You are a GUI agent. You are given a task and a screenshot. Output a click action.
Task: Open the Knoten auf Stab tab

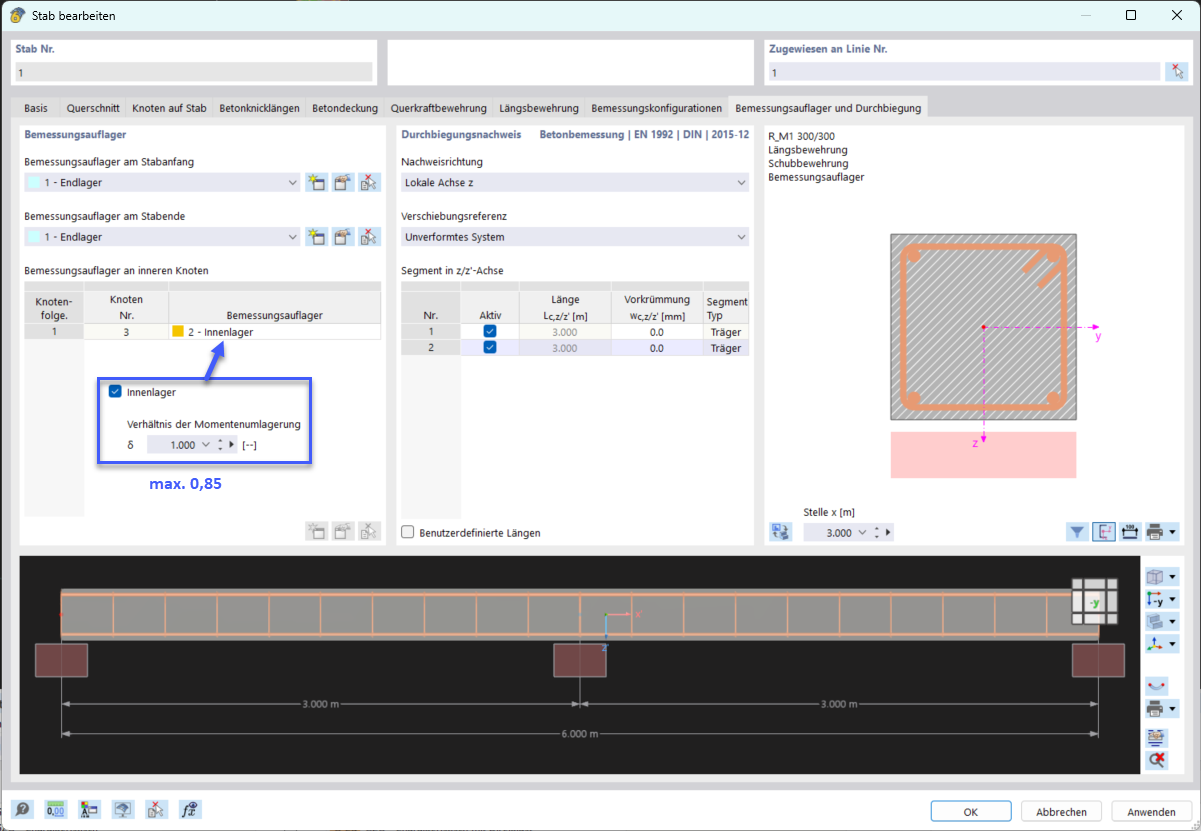[169, 108]
